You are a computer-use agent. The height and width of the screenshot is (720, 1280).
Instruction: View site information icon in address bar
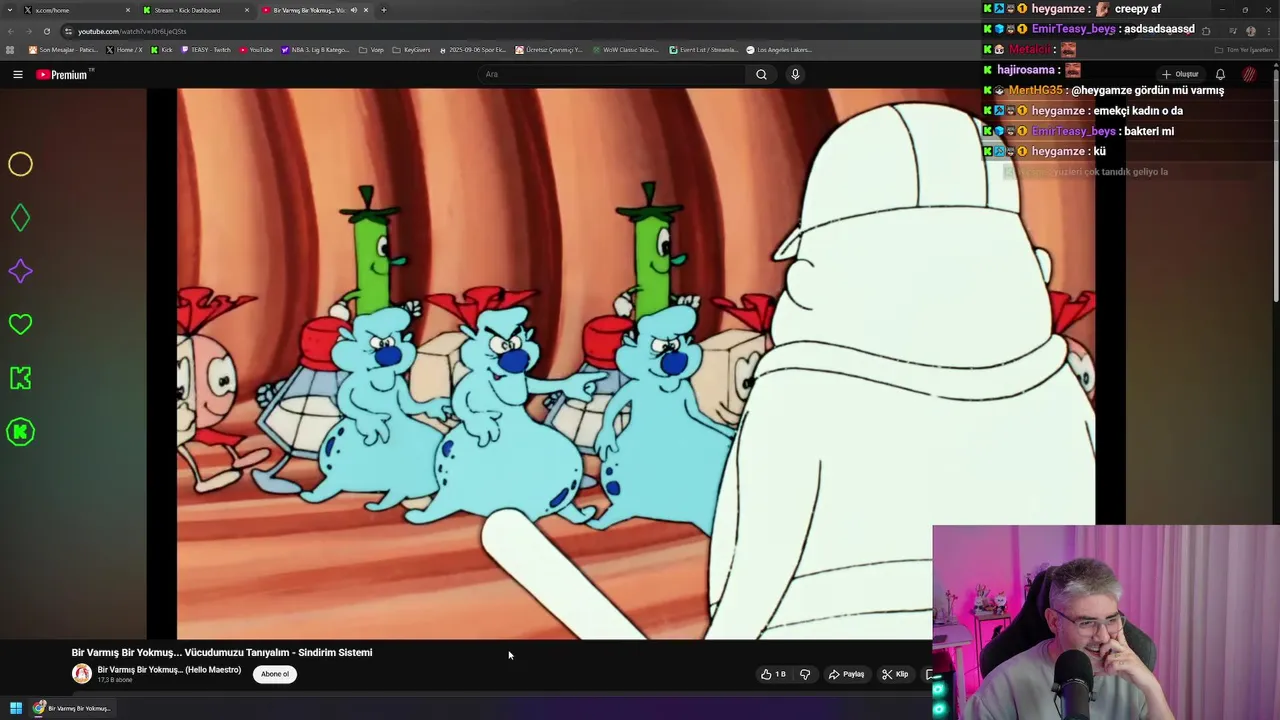[x=68, y=31]
